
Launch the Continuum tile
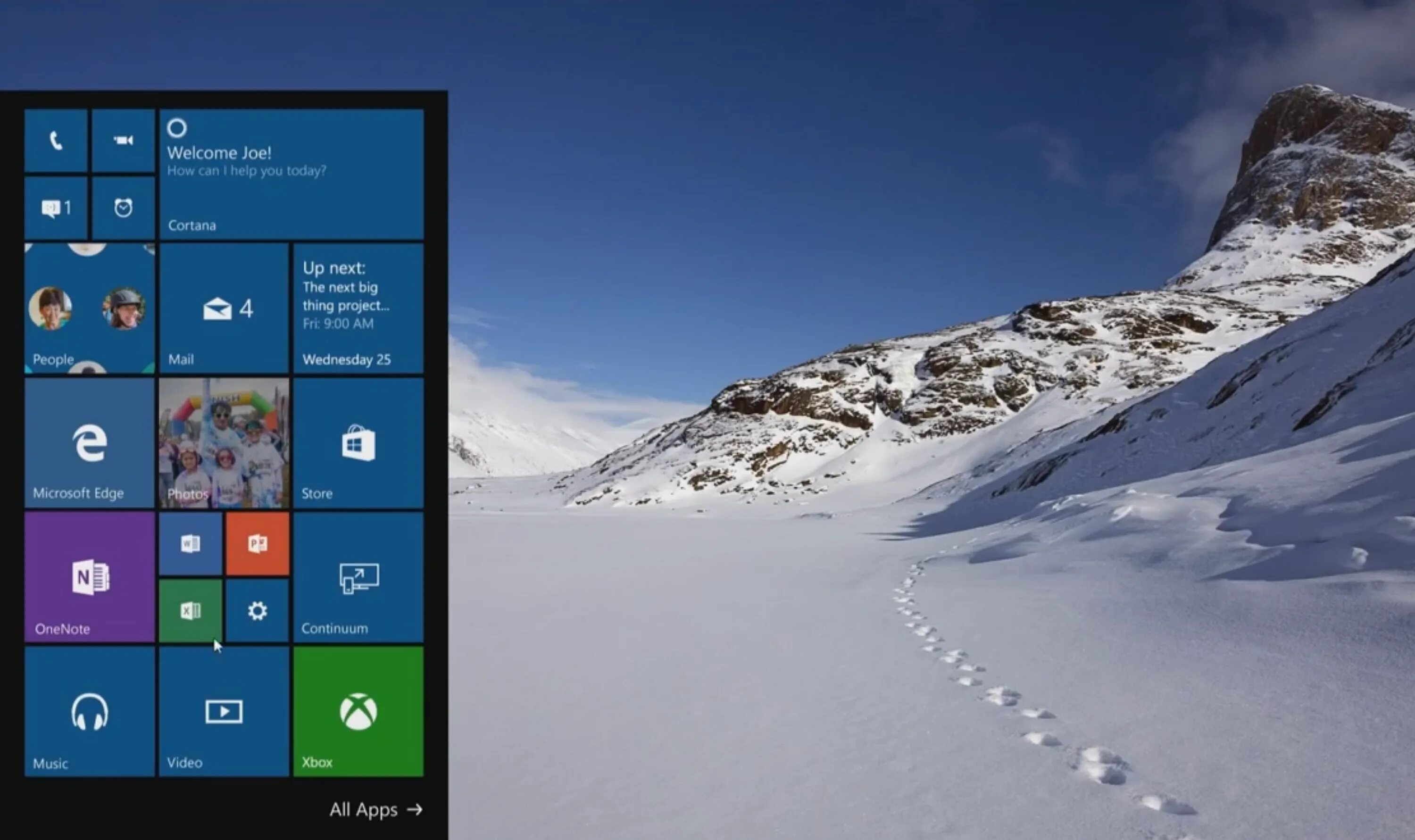(358, 577)
